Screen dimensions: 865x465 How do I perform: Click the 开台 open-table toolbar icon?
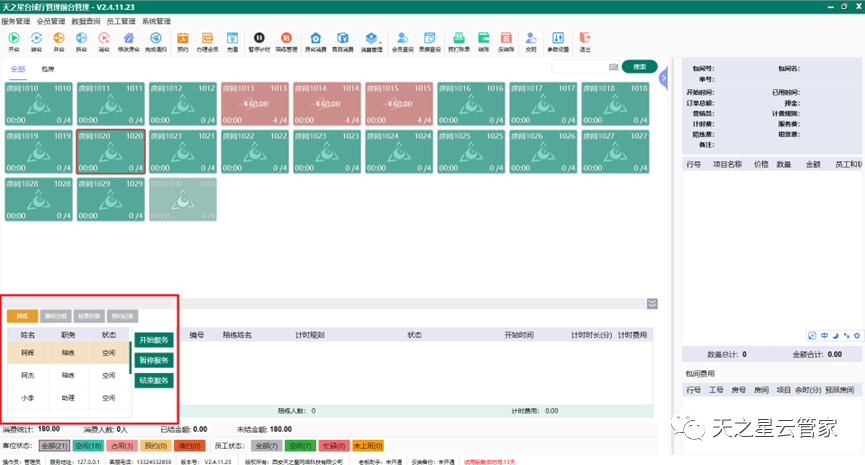tap(13, 41)
